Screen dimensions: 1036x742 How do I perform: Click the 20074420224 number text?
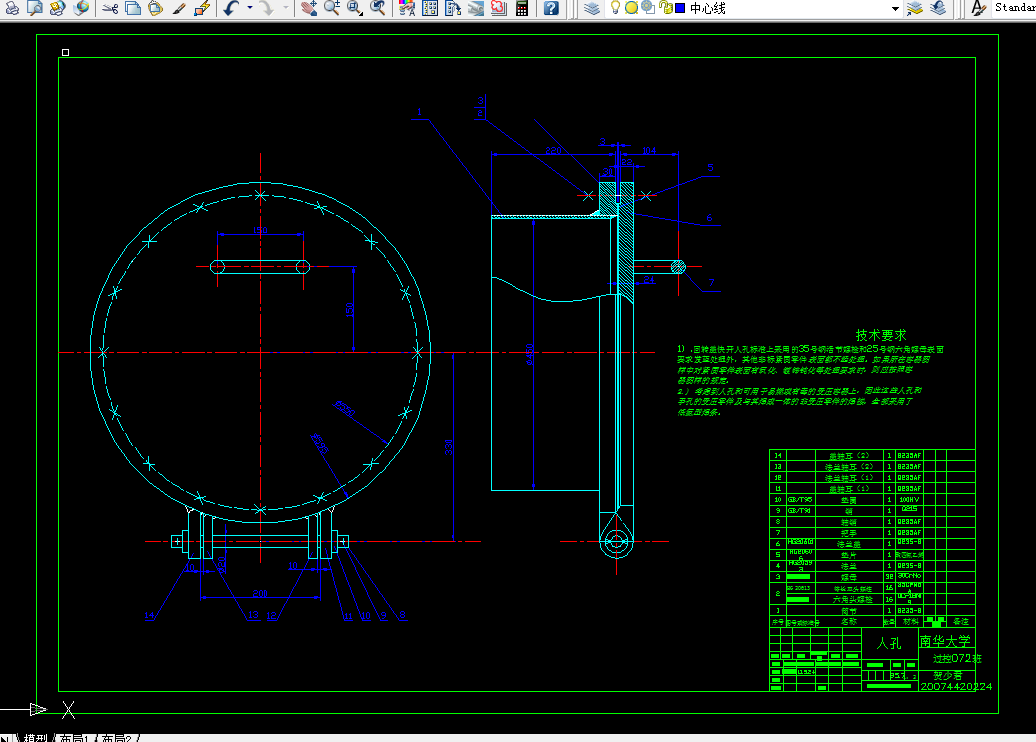[956, 686]
